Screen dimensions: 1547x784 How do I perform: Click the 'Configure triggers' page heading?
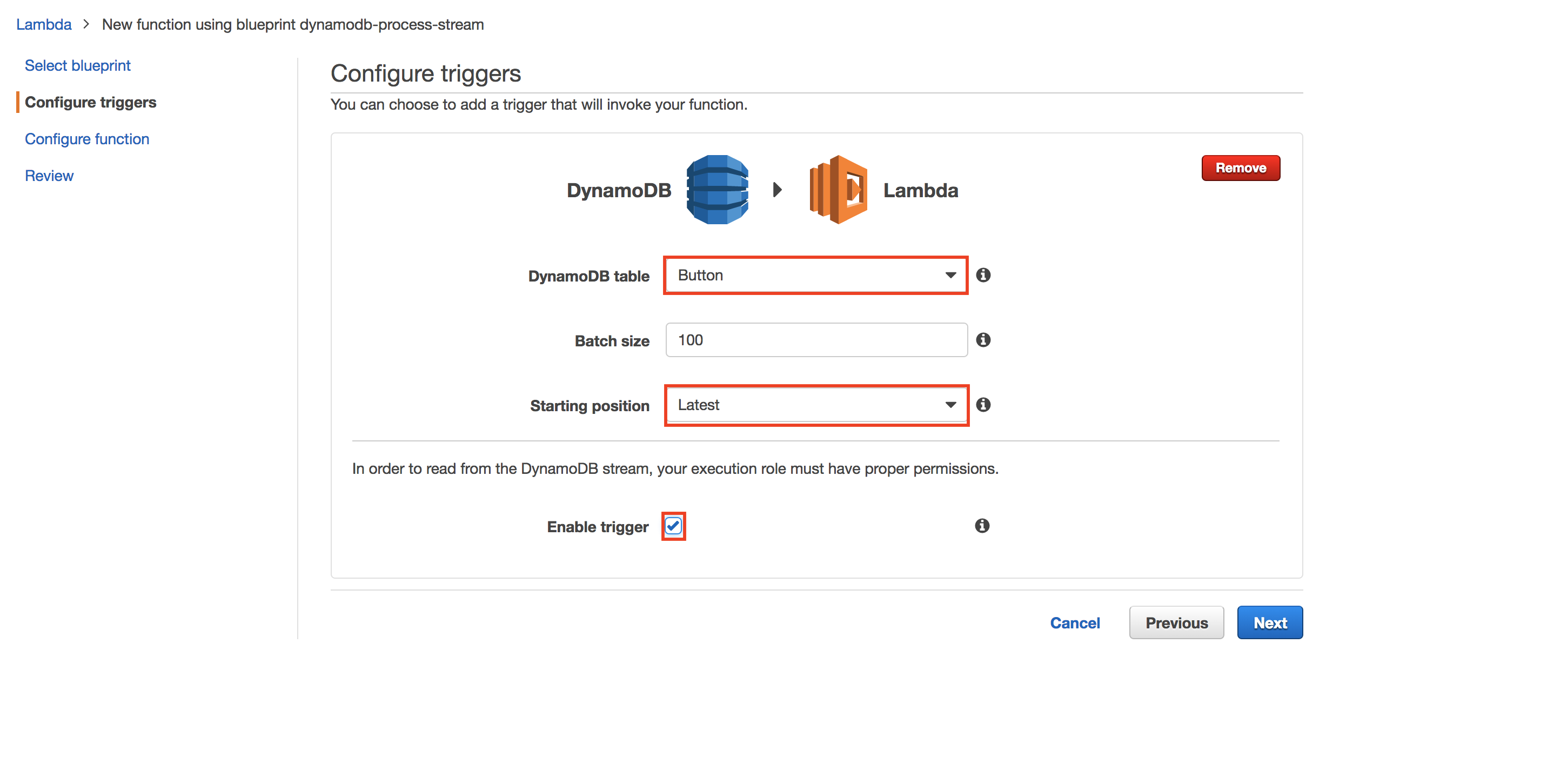pos(426,74)
